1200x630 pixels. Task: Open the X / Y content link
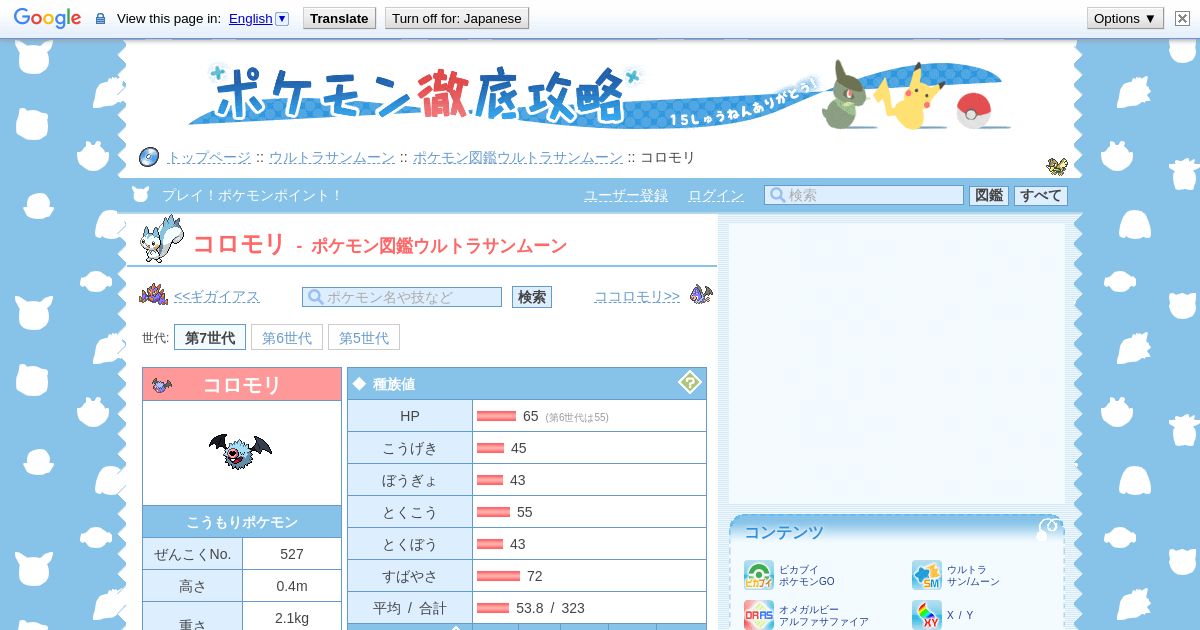click(x=960, y=615)
